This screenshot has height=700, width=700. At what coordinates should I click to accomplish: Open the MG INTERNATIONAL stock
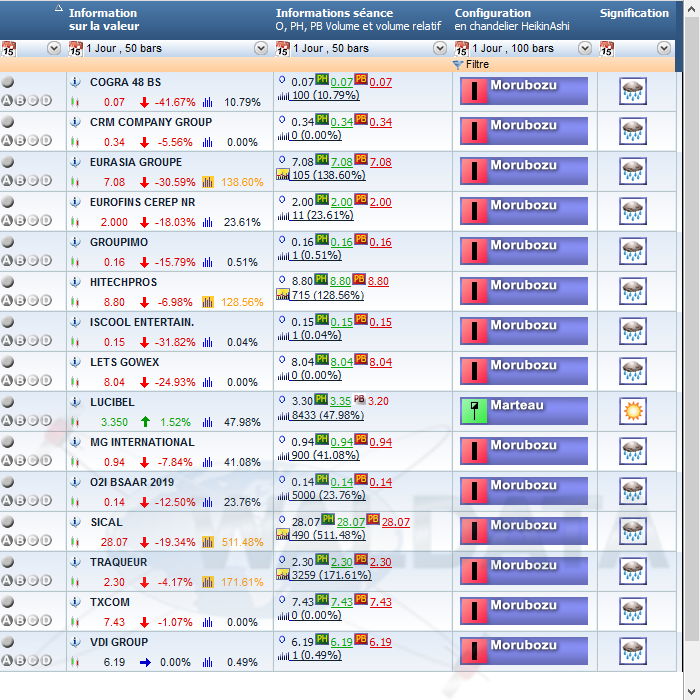142,442
